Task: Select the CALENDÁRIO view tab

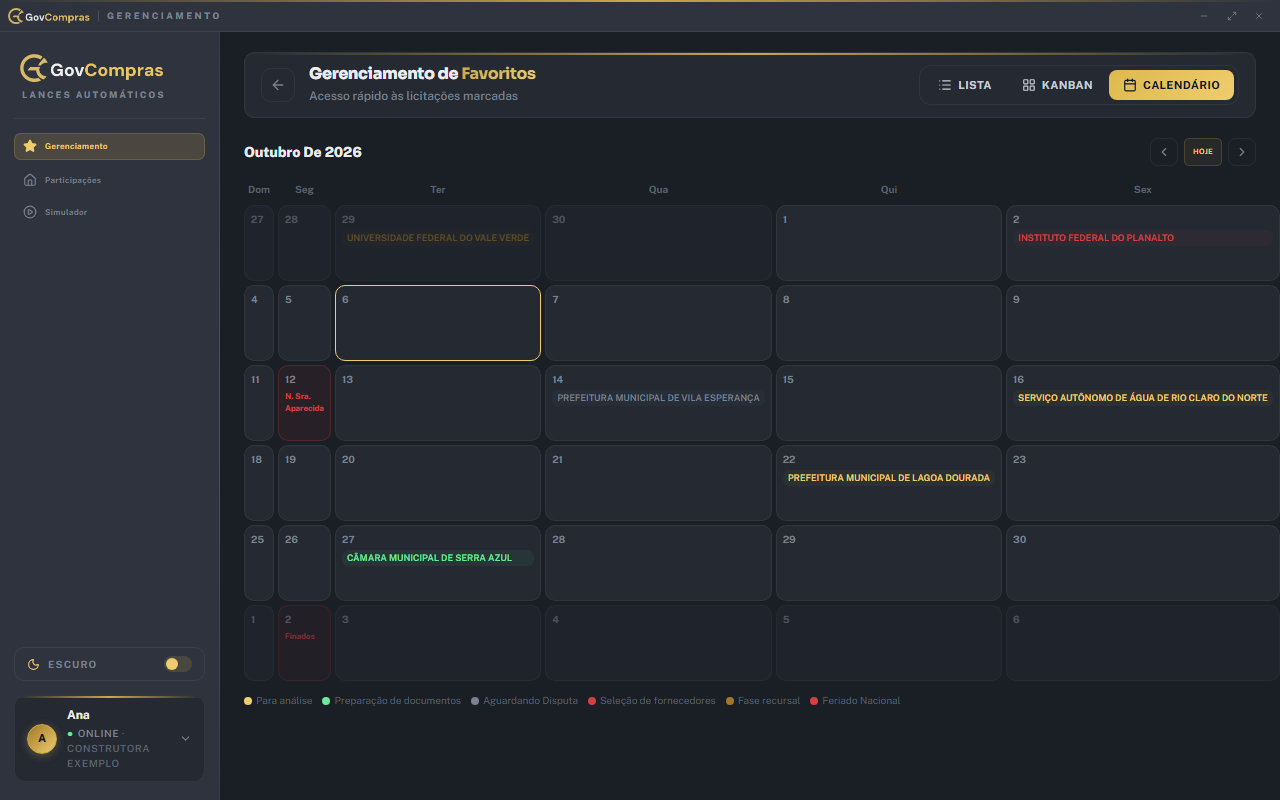Action: coord(1171,85)
